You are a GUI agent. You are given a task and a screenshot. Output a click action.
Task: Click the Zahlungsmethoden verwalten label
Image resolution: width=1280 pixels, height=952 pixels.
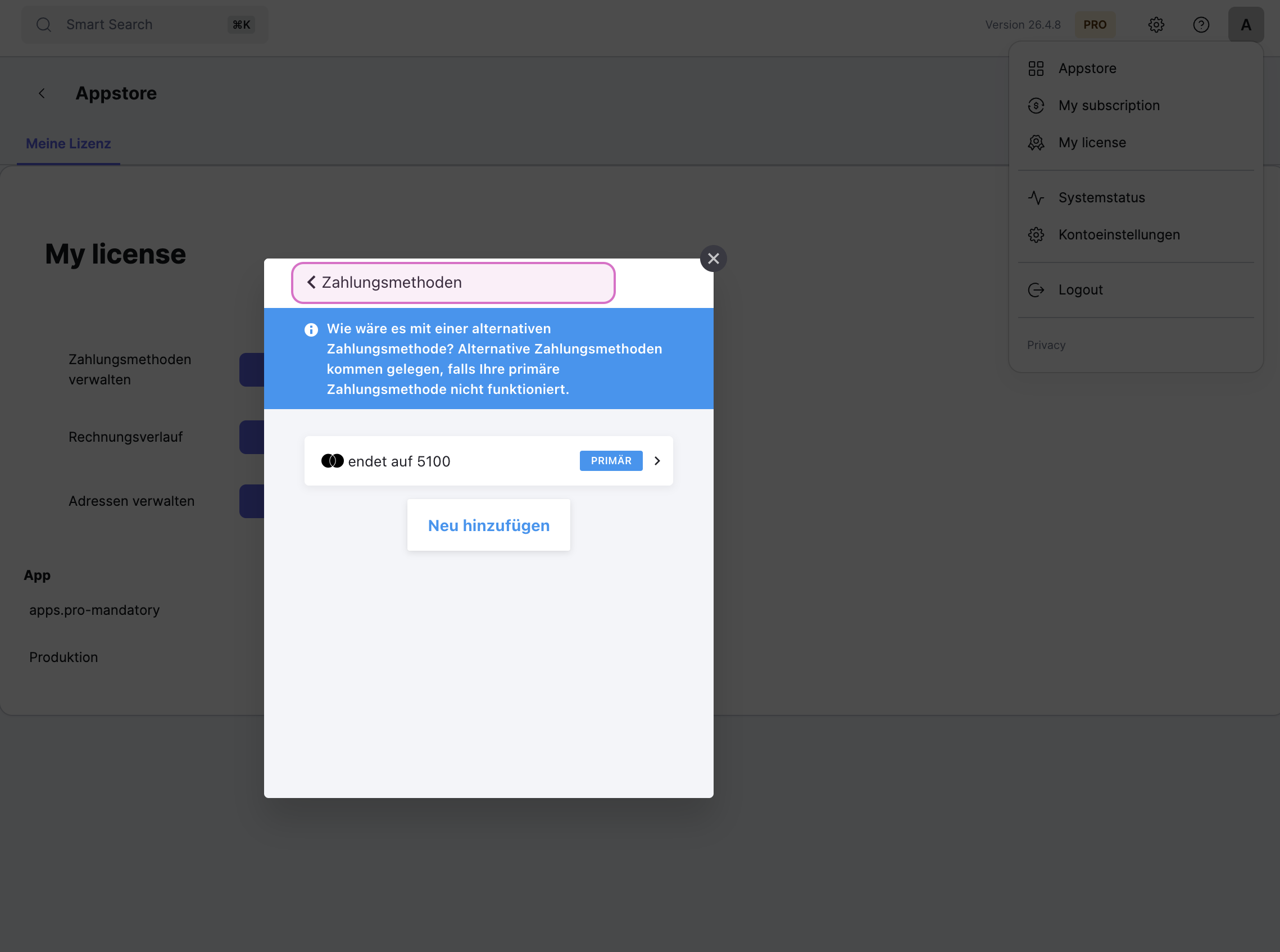pos(130,369)
